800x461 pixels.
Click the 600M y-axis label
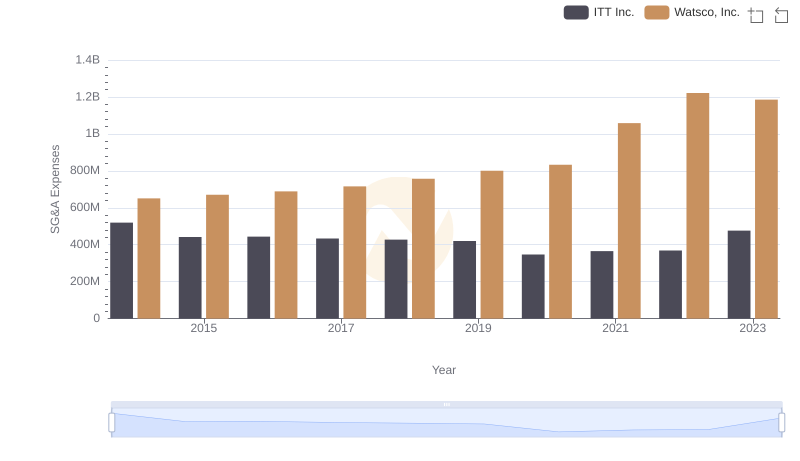tap(85, 208)
